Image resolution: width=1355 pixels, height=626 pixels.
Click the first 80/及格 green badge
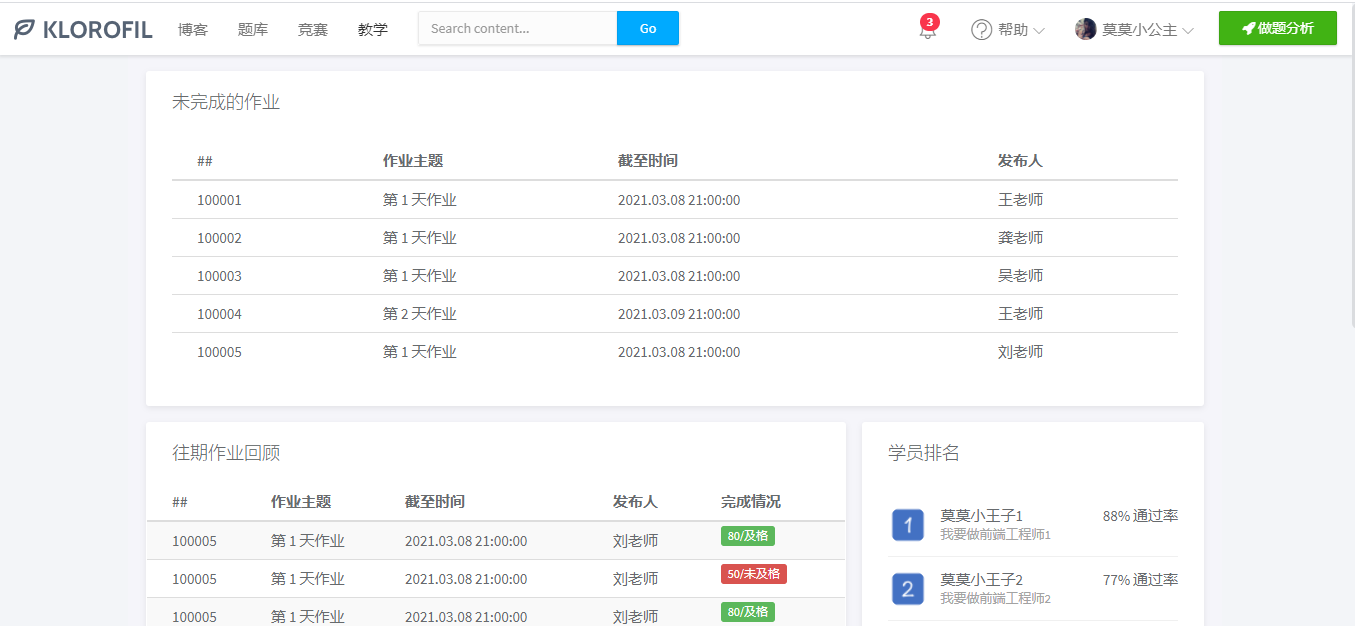748,536
